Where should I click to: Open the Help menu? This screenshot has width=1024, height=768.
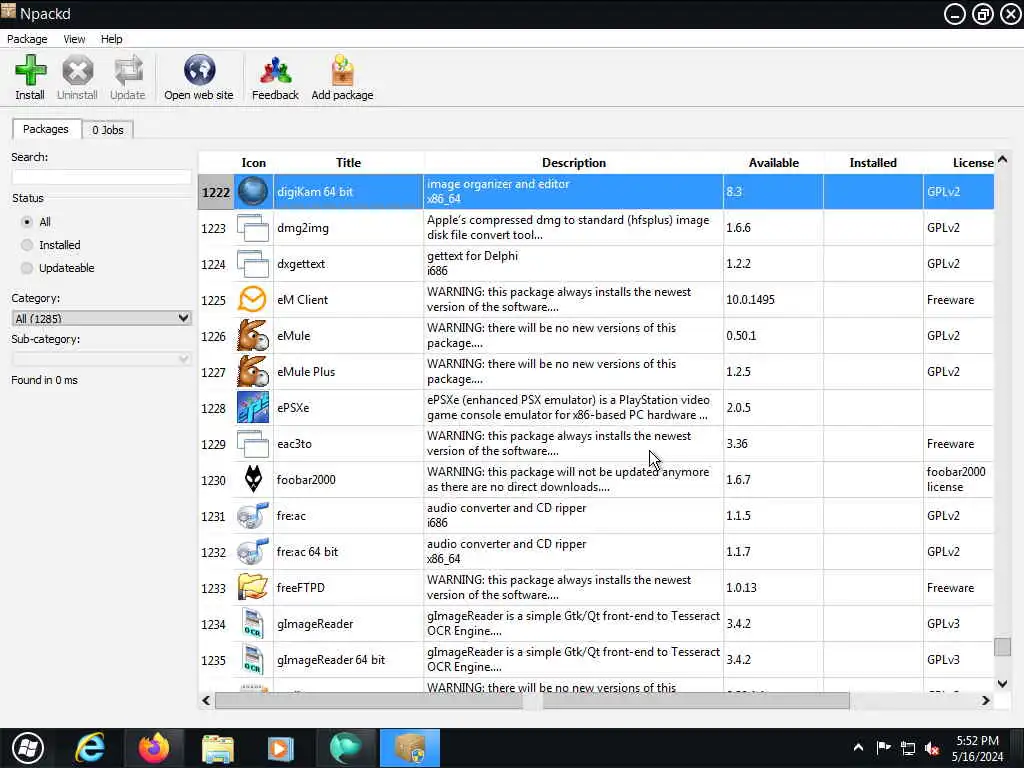(112, 39)
